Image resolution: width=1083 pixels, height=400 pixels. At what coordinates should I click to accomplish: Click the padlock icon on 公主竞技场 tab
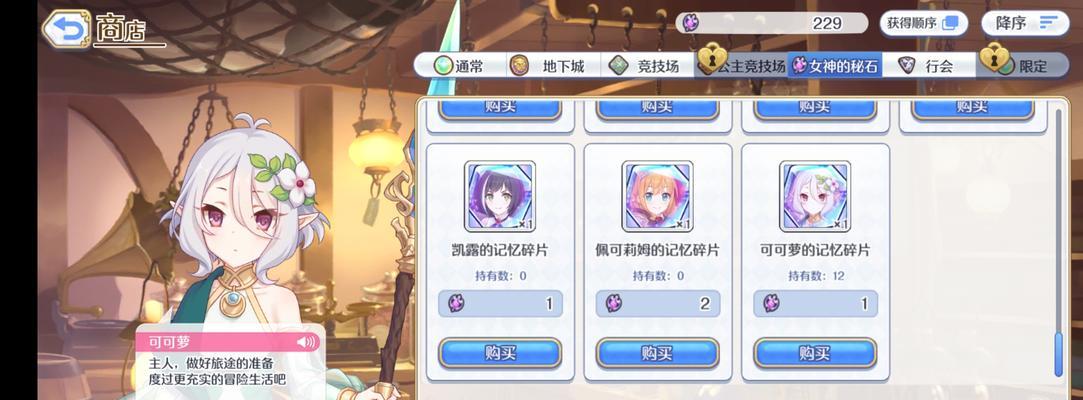pos(711,58)
